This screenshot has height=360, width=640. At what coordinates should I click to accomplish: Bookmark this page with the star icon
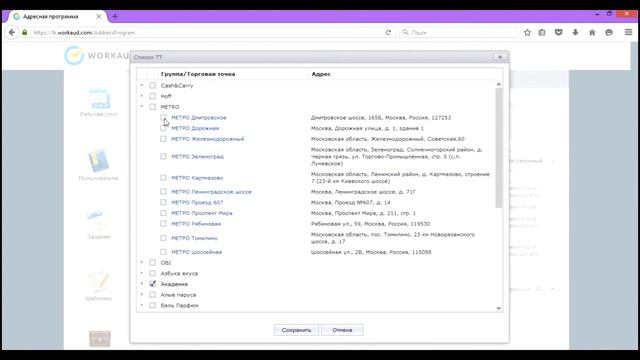527,32
